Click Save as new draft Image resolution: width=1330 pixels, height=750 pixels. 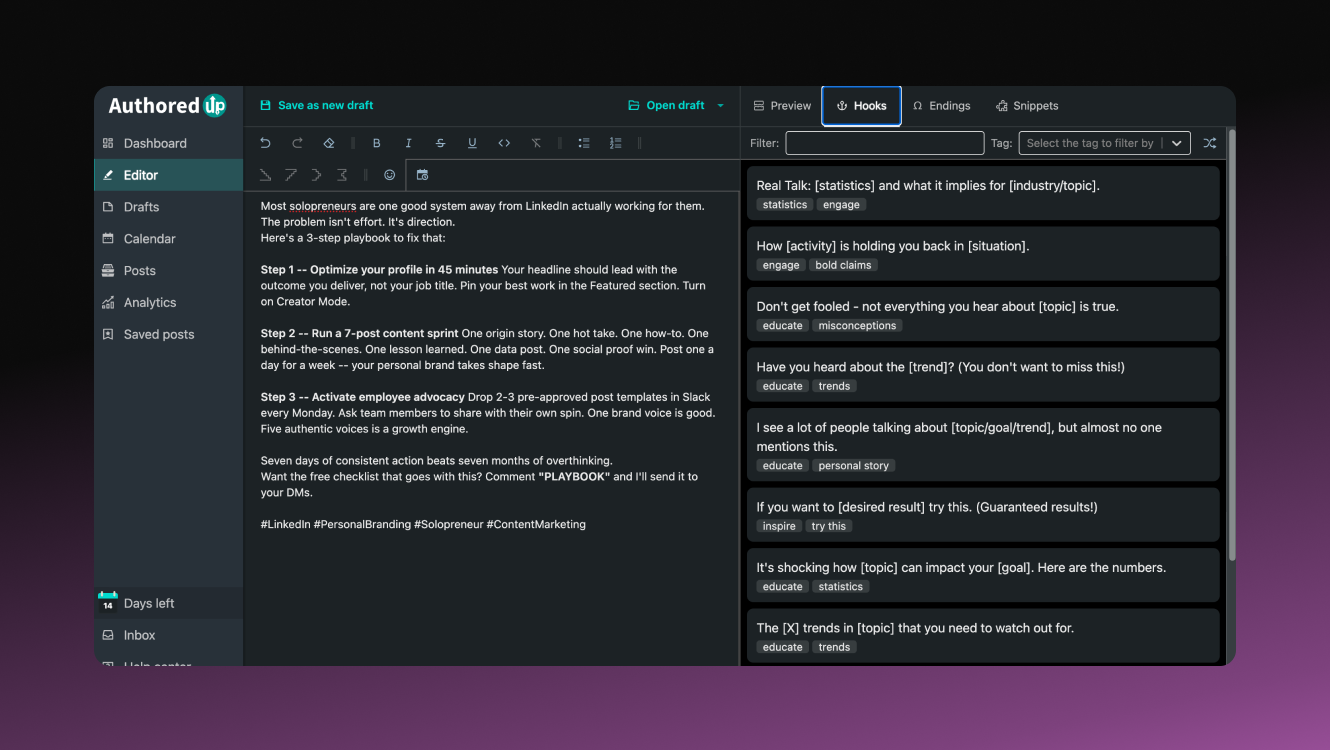[x=316, y=106]
